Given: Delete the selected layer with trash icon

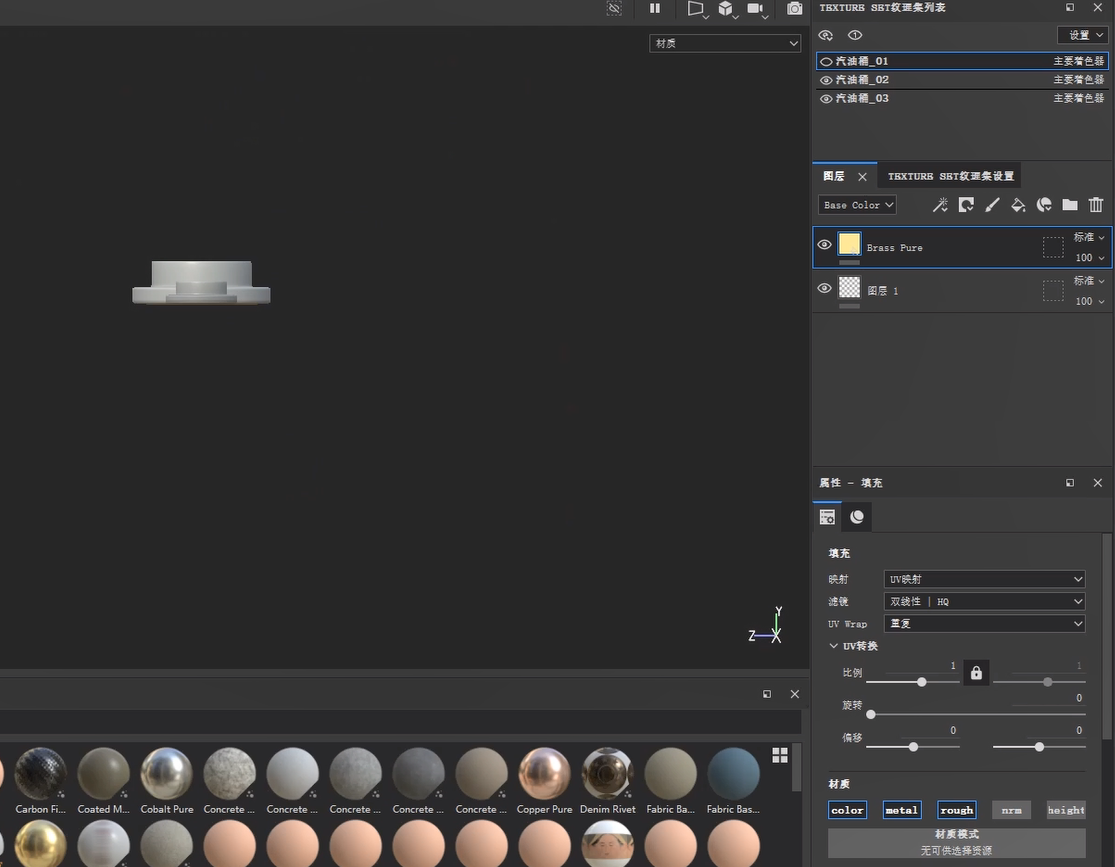Looking at the screenshot, I should click(1096, 205).
